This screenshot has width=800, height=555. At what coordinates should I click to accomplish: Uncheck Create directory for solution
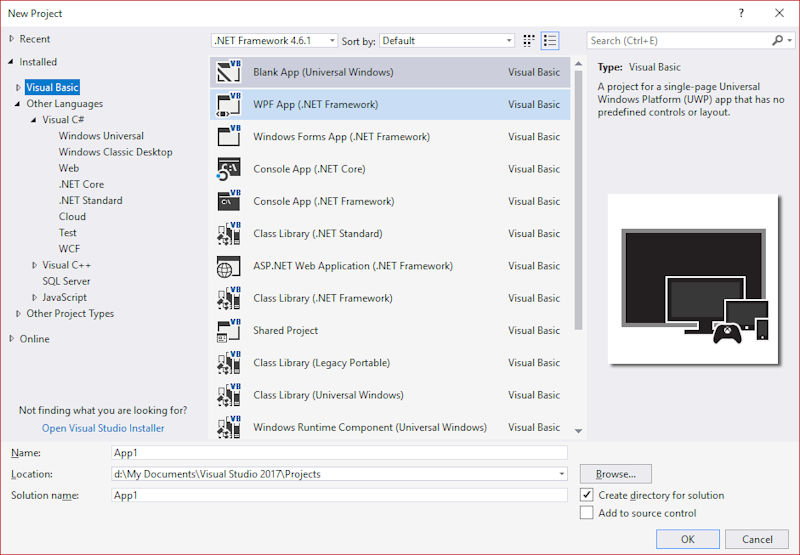pos(587,495)
